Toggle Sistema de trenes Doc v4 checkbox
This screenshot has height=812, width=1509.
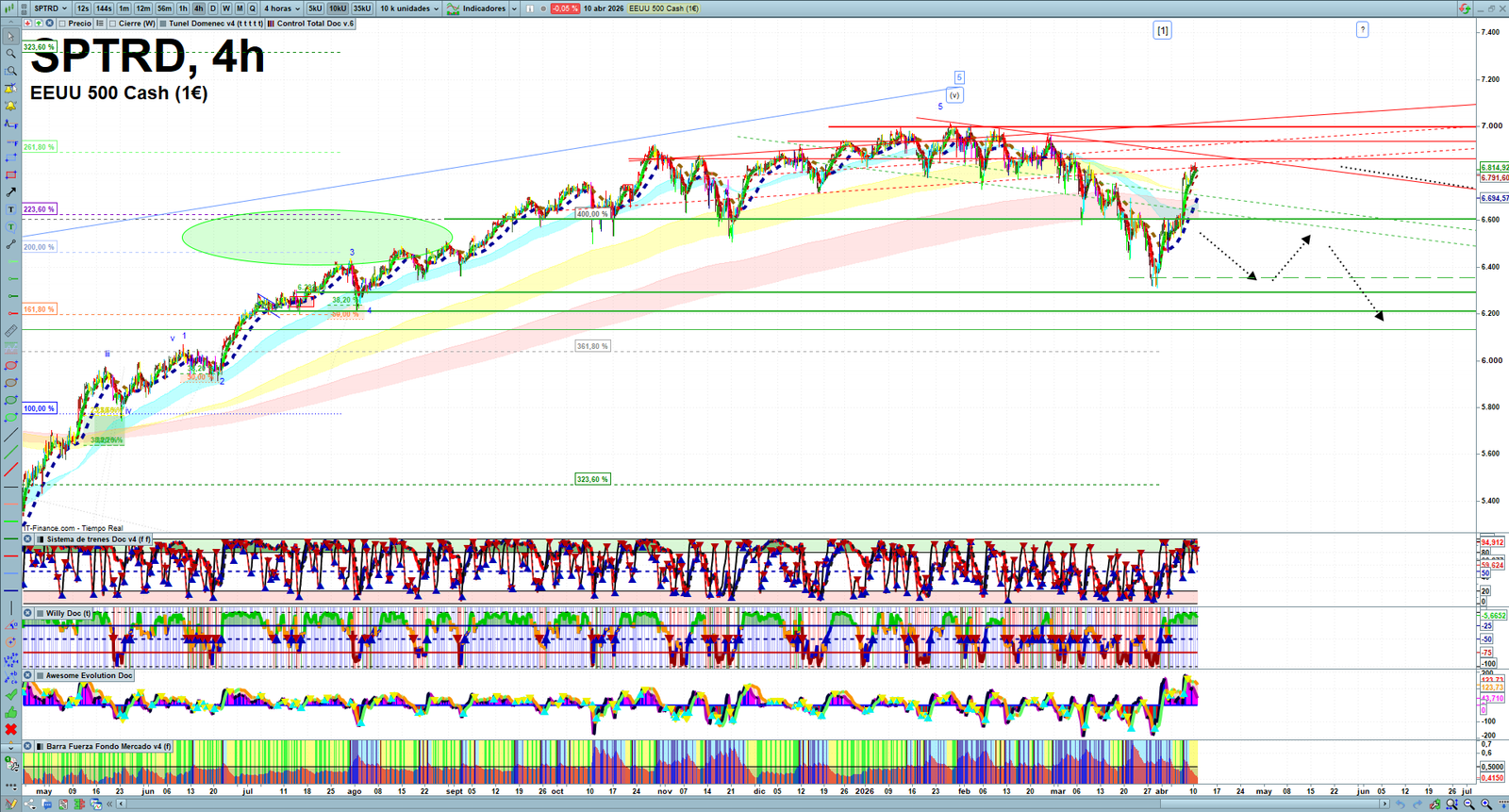(x=41, y=539)
